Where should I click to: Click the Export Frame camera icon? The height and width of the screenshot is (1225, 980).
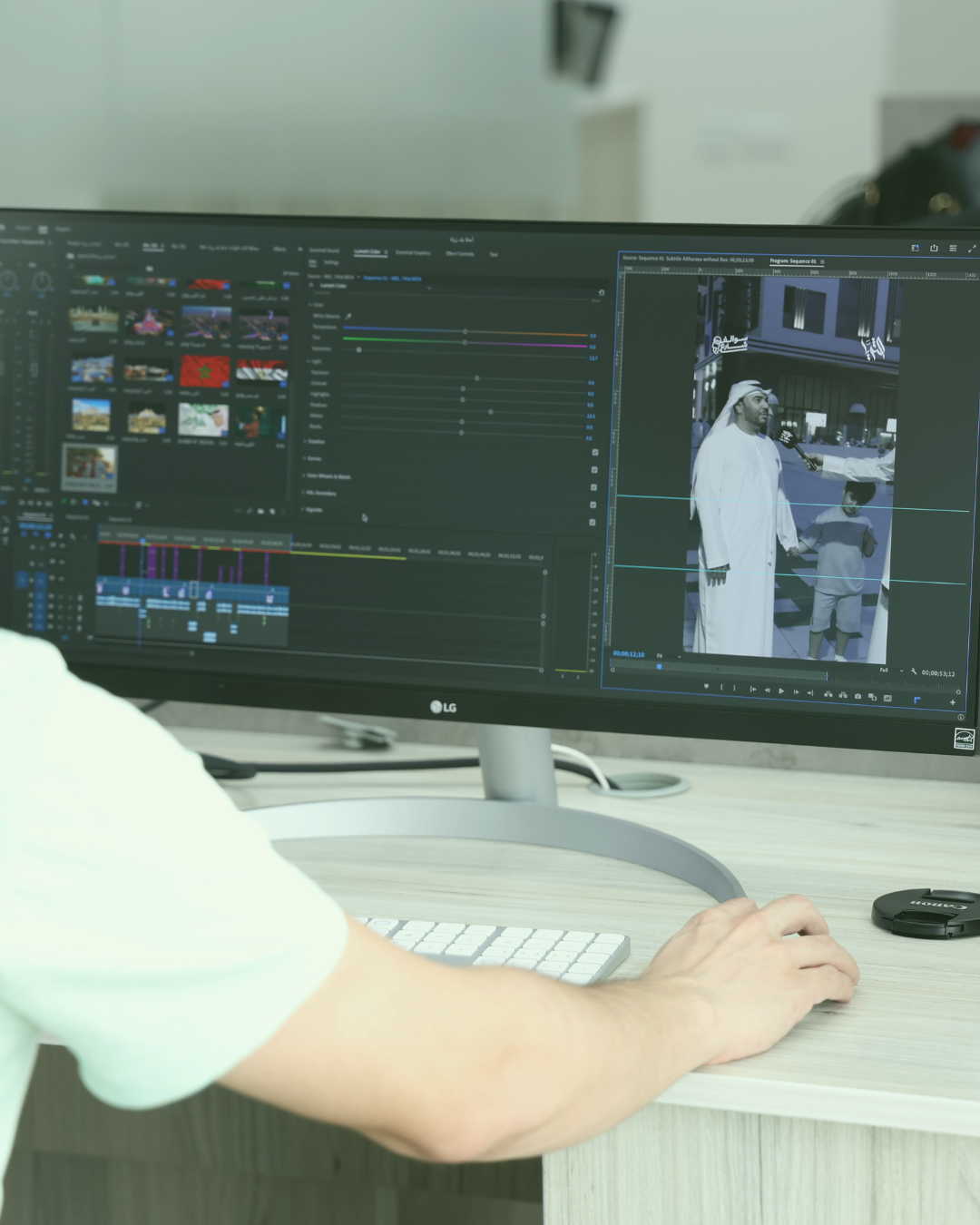(857, 696)
